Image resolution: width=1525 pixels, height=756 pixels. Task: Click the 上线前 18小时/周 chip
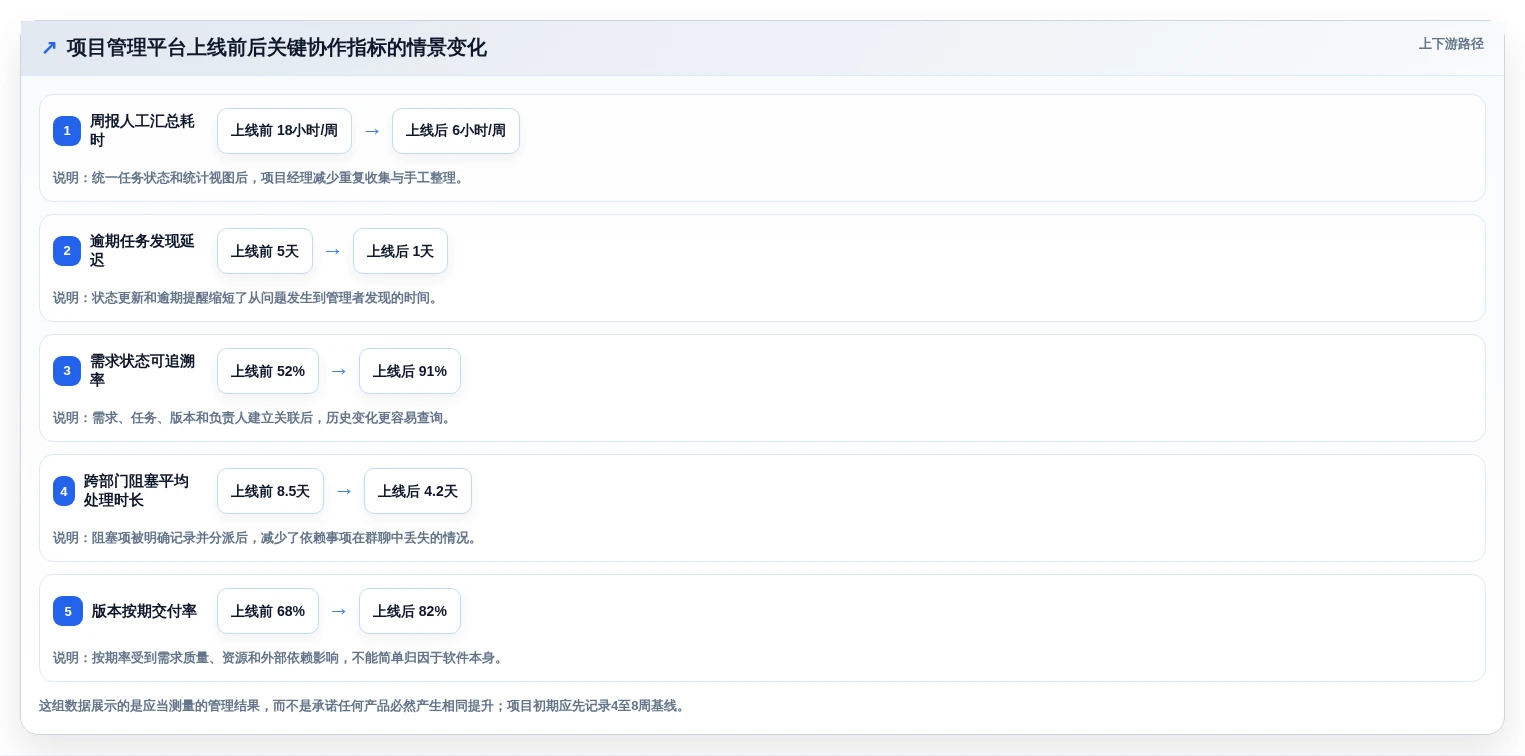pyautogui.click(x=284, y=131)
